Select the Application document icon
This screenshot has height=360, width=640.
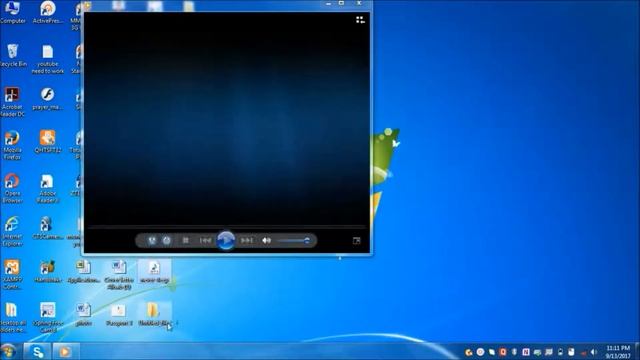click(x=83, y=271)
